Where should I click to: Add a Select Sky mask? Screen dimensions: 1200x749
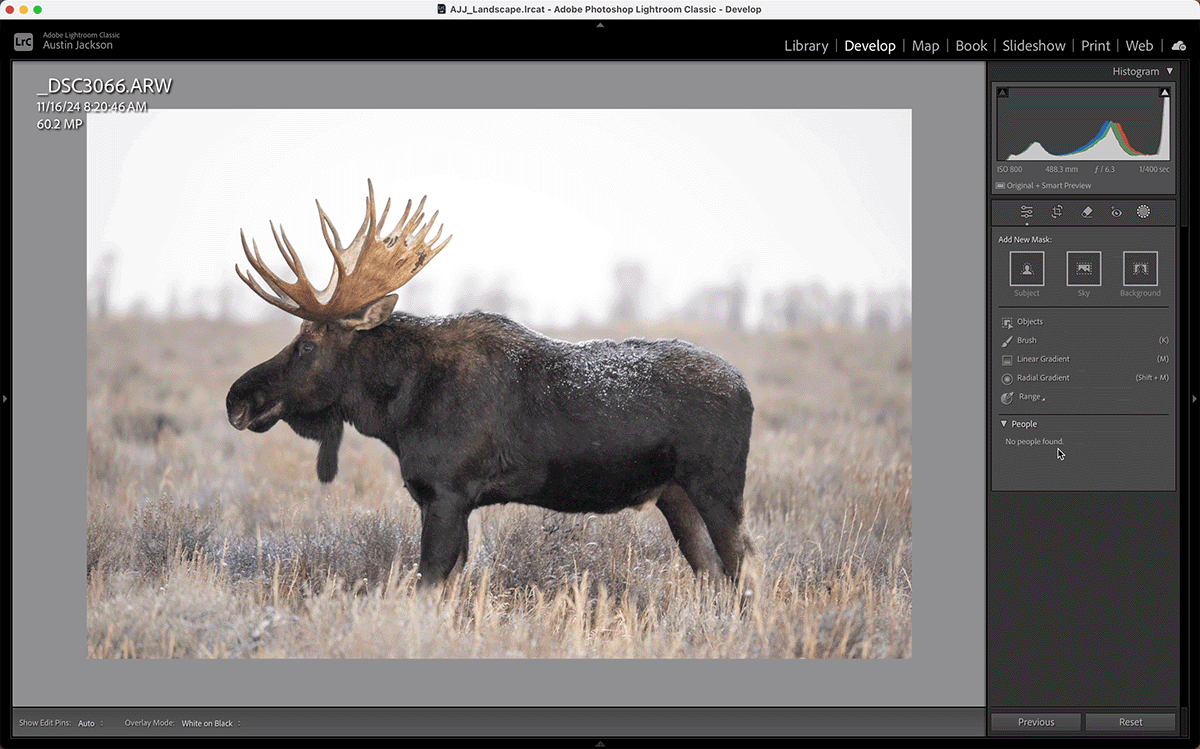pyautogui.click(x=1084, y=269)
